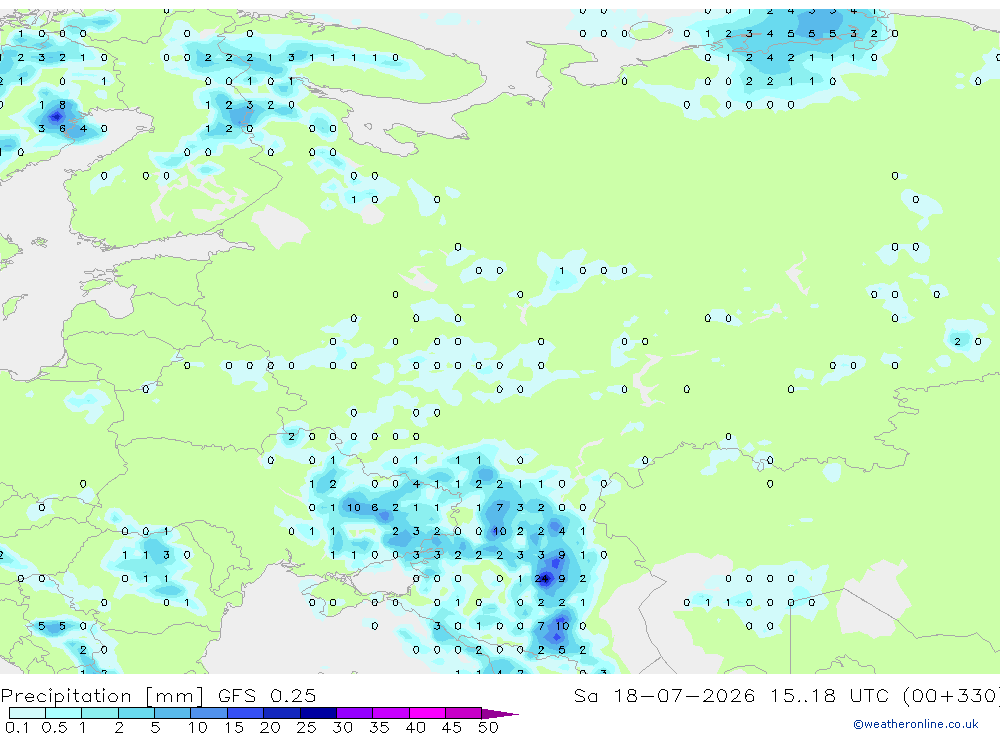Click the '24' precipitation value on map
Viewport: 1000px width, 733px height.
point(541,579)
